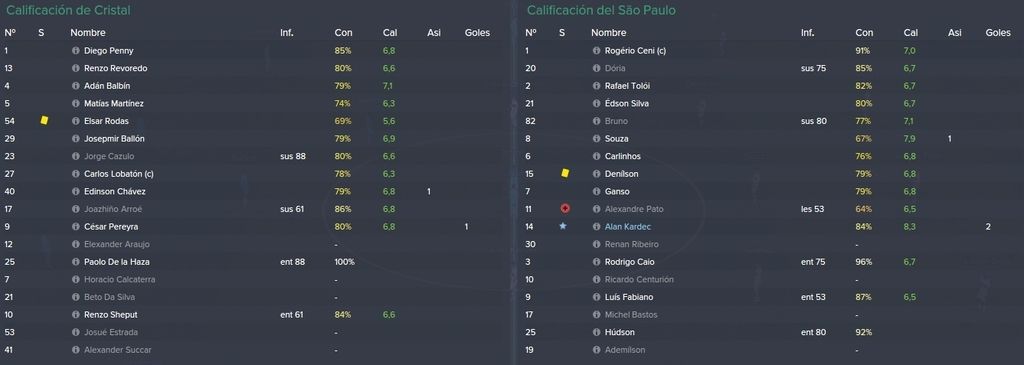Open Alan Kardec's player profile

coord(627,227)
